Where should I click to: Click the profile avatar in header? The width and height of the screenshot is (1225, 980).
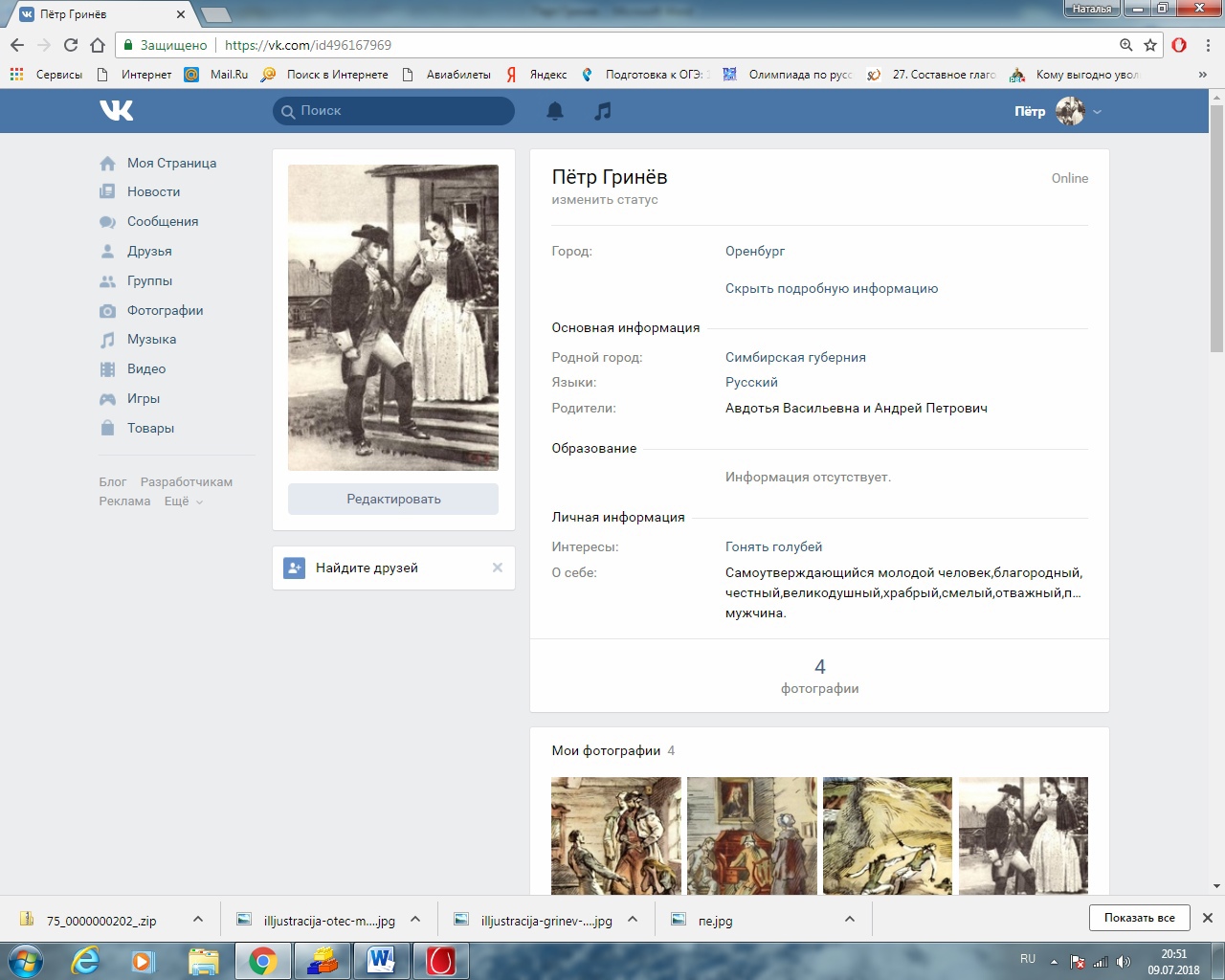[1070, 111]
